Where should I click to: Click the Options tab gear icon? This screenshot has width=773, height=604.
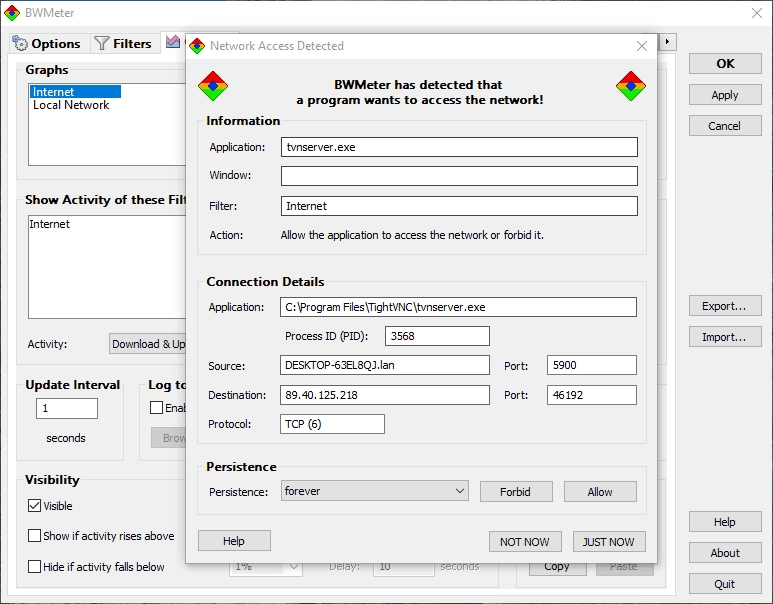click(20, 43)
